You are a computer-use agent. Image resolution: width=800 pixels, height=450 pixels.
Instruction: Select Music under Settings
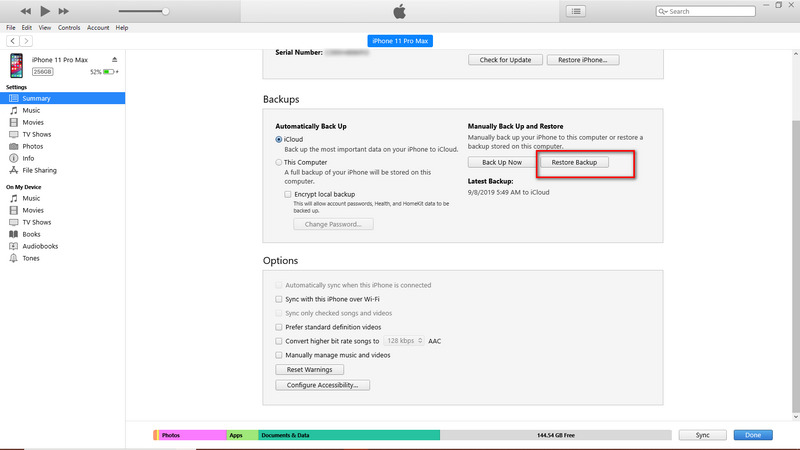point(31,110)
